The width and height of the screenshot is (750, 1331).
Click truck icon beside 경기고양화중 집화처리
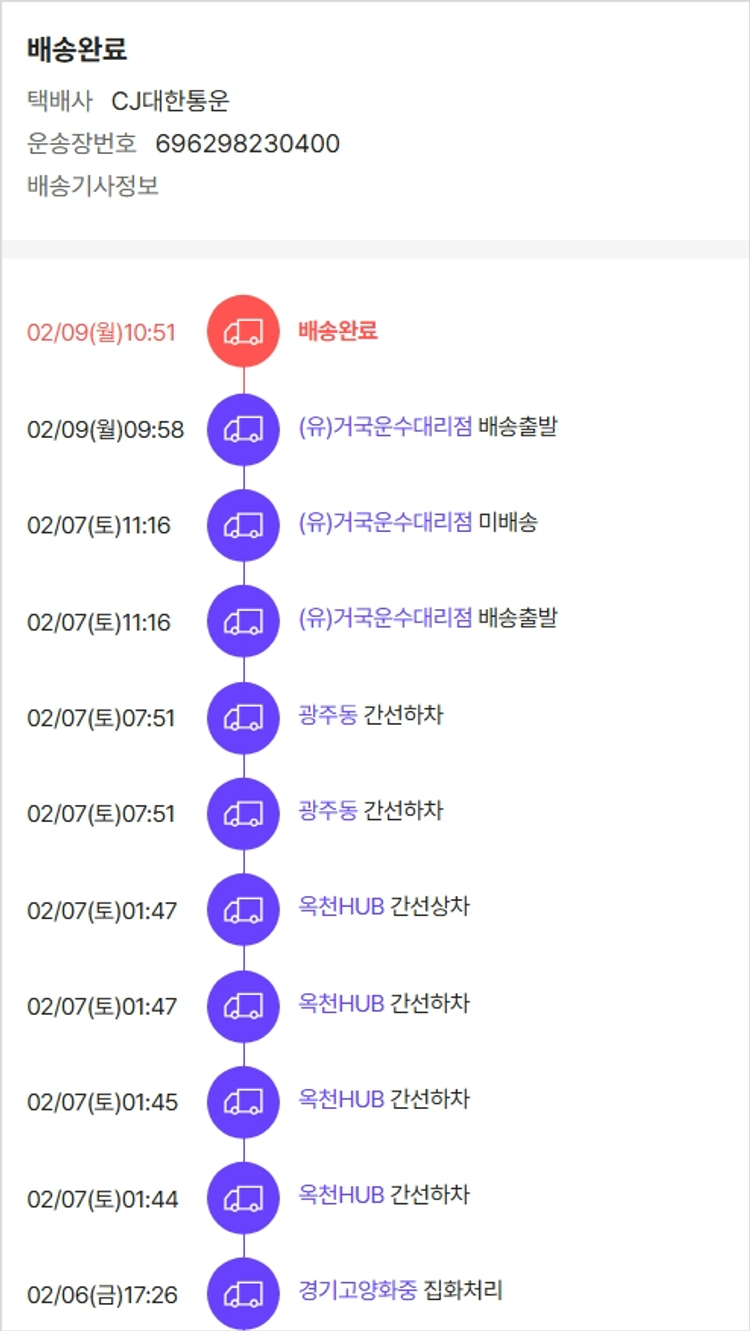click(x=243, y=1293)
